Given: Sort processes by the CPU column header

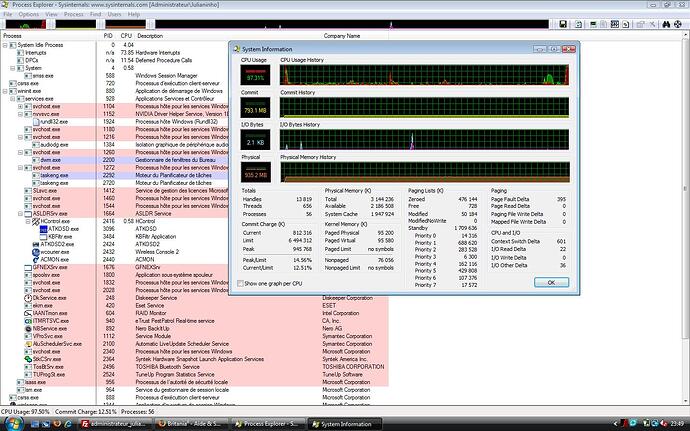Looking at the screenshot, I should (126, 36).
